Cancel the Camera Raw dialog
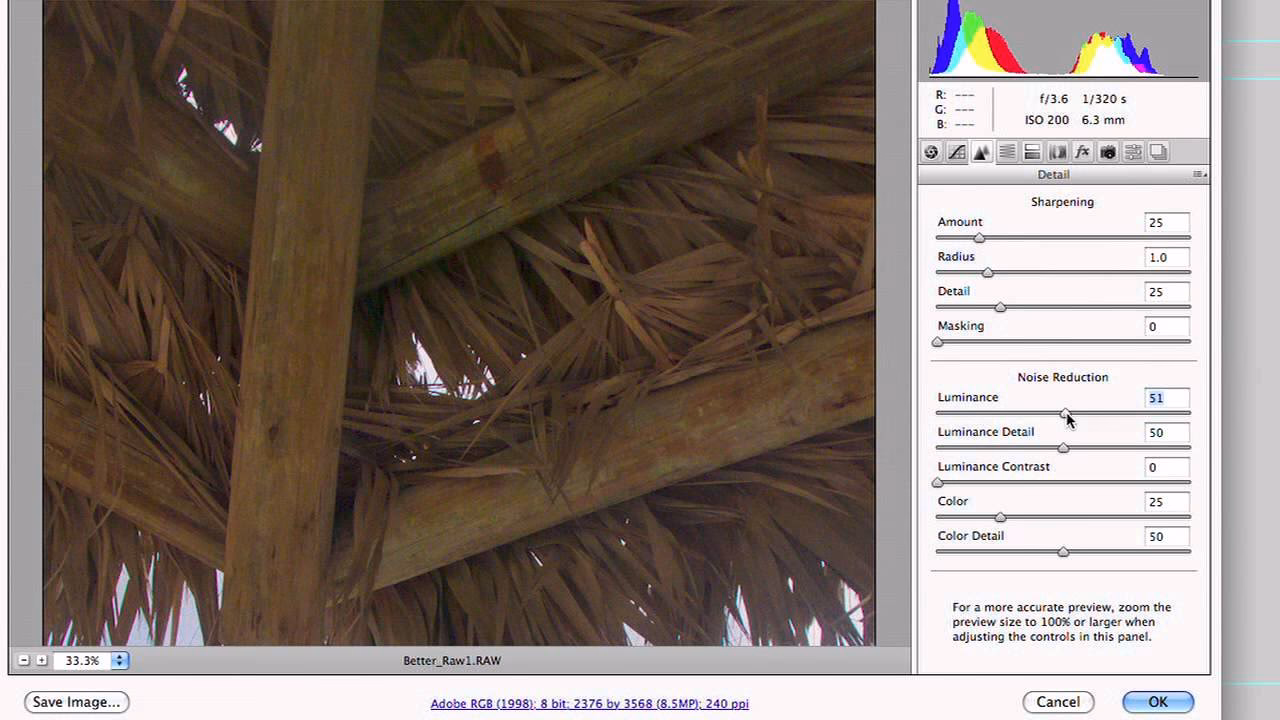 pyautogui.click(x=1058, y=702)
